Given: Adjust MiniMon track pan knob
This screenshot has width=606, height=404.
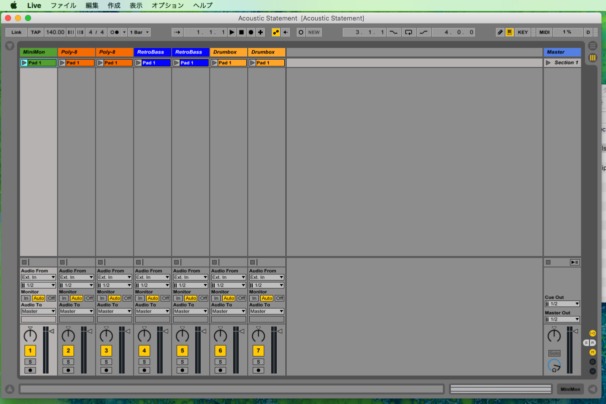Looking at the screenshot, I should [30, 335].
